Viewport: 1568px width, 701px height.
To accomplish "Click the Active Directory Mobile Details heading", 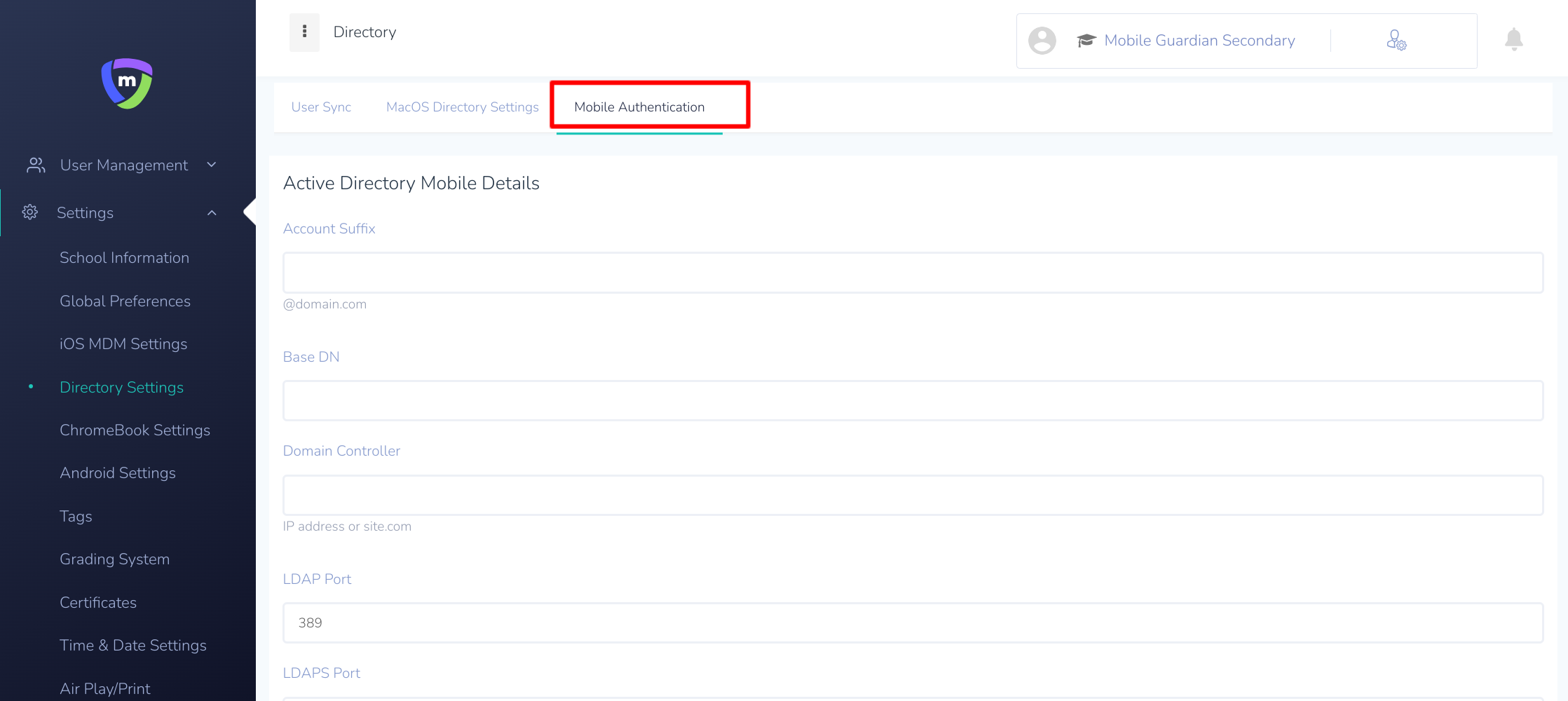I will point(411,184).
